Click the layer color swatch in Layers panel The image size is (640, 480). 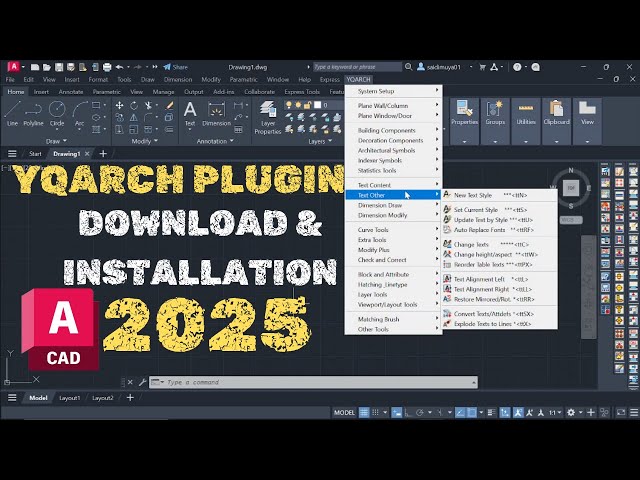[318, 105]
